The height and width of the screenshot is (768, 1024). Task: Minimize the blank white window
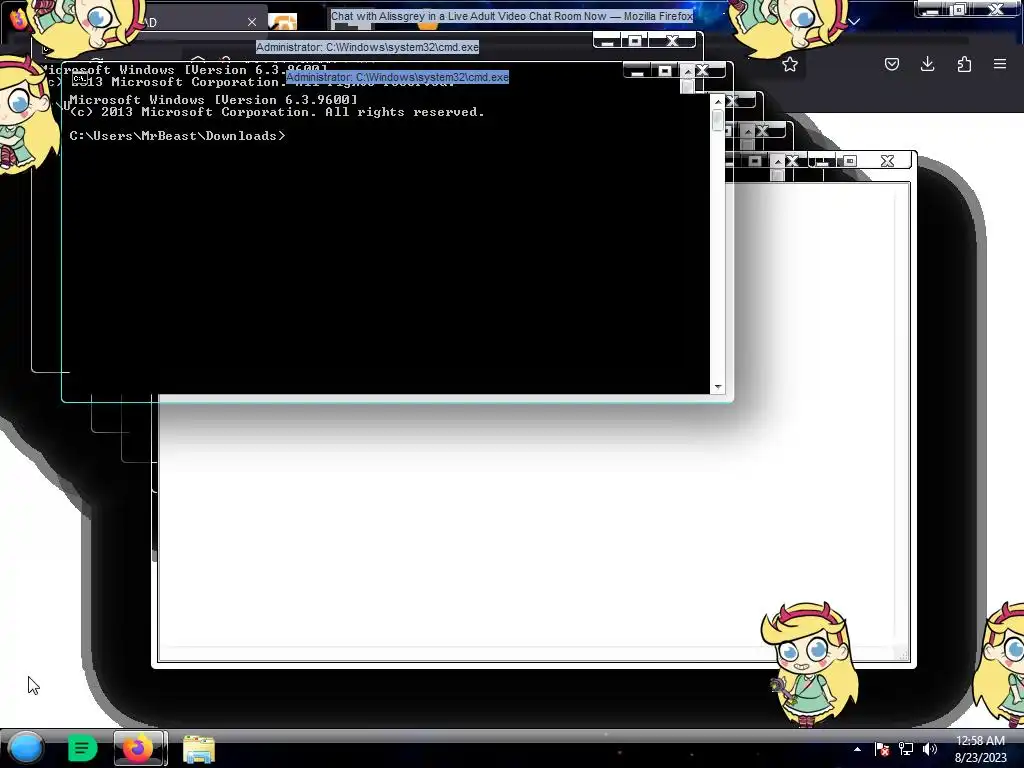822,161
